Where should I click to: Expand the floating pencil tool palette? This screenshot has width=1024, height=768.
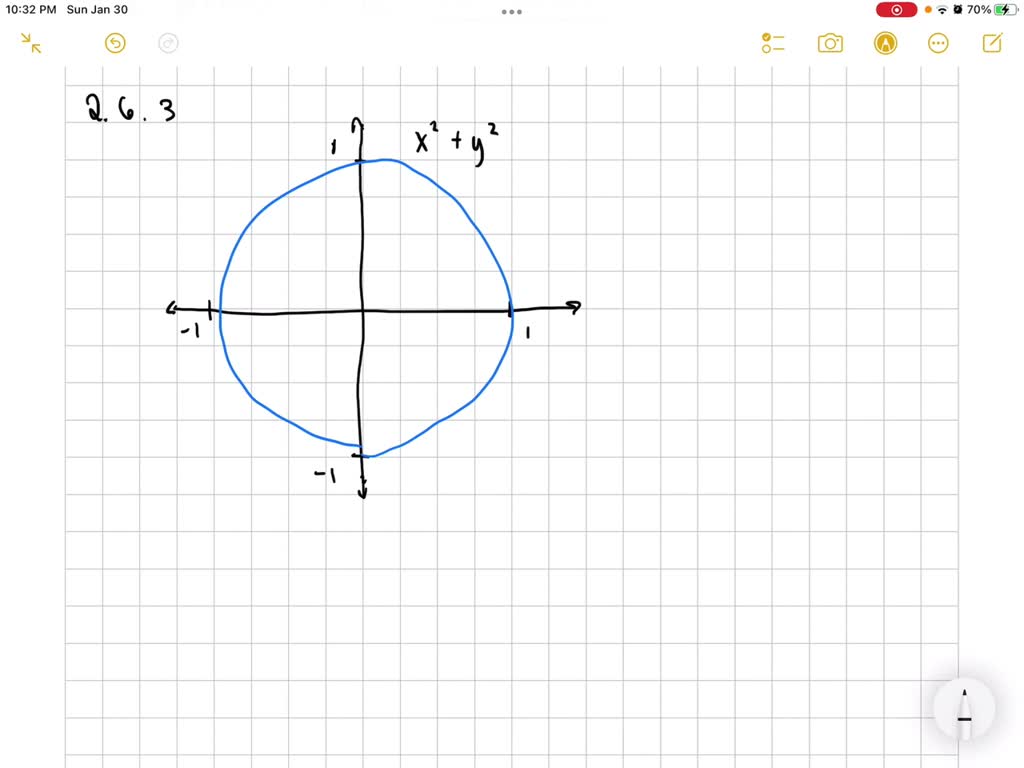click(963, 710)
